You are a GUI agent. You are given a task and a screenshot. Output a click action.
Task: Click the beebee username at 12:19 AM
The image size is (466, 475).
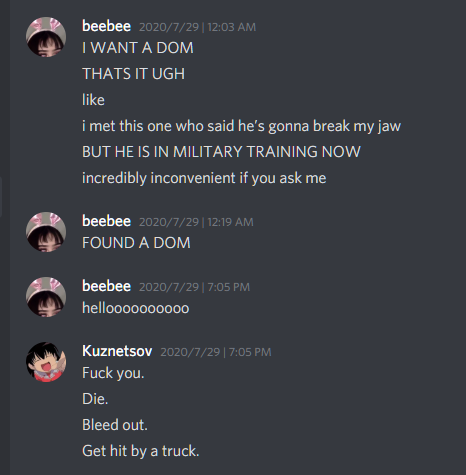click(106, 221)
